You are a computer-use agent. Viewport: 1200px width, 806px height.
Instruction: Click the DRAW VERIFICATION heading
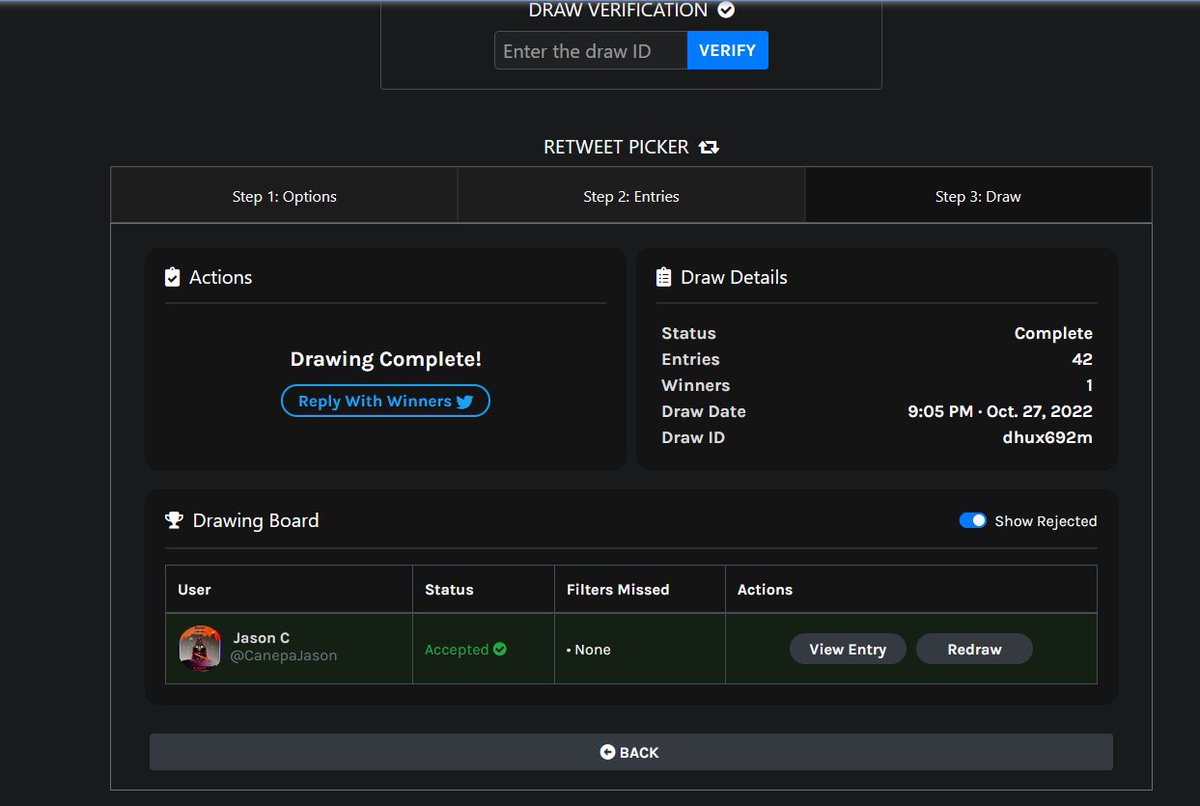pyautogui.click(x=618, y=10)
